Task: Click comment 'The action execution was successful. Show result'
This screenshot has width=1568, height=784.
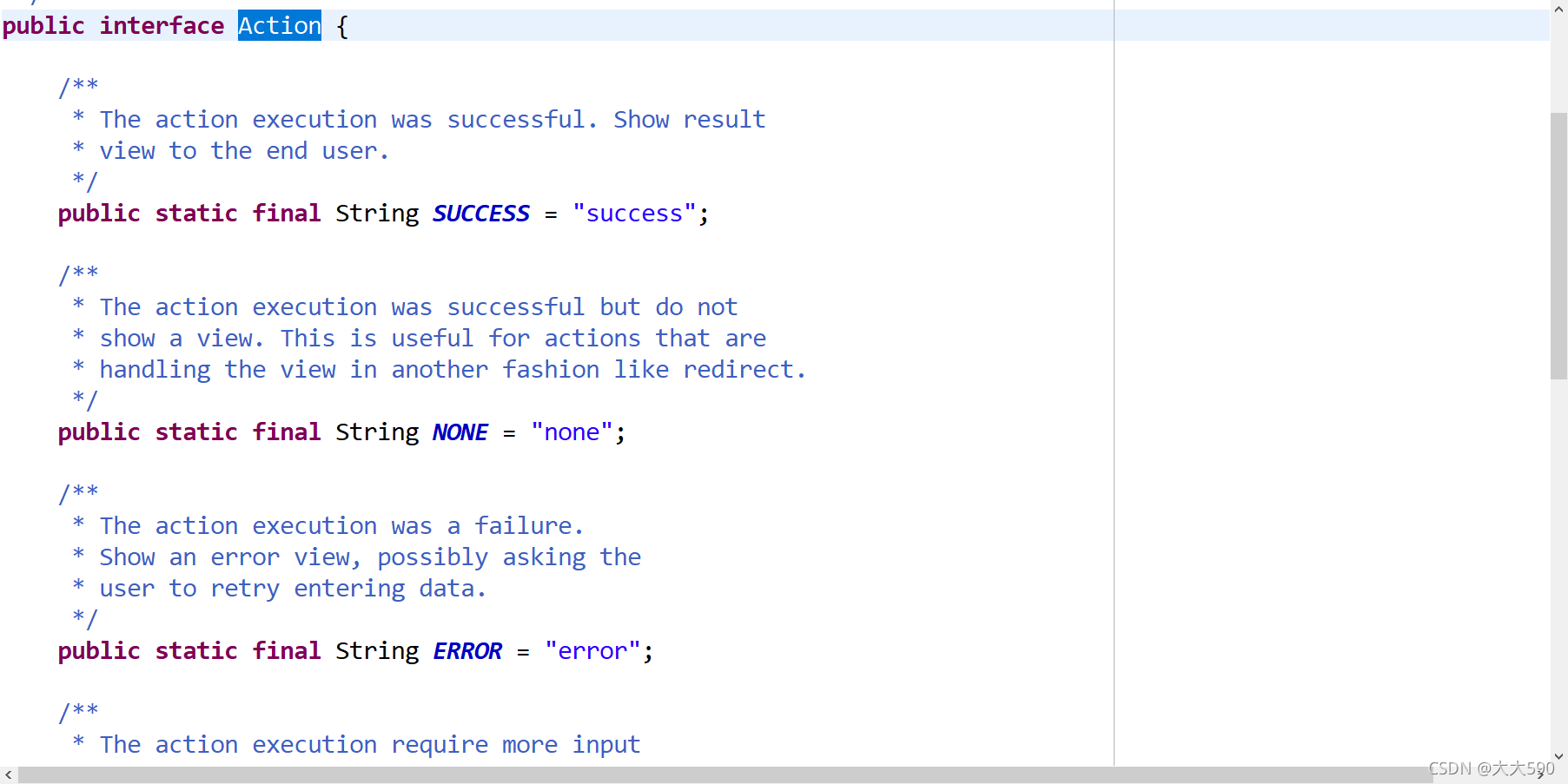Action: coord(433,120)
